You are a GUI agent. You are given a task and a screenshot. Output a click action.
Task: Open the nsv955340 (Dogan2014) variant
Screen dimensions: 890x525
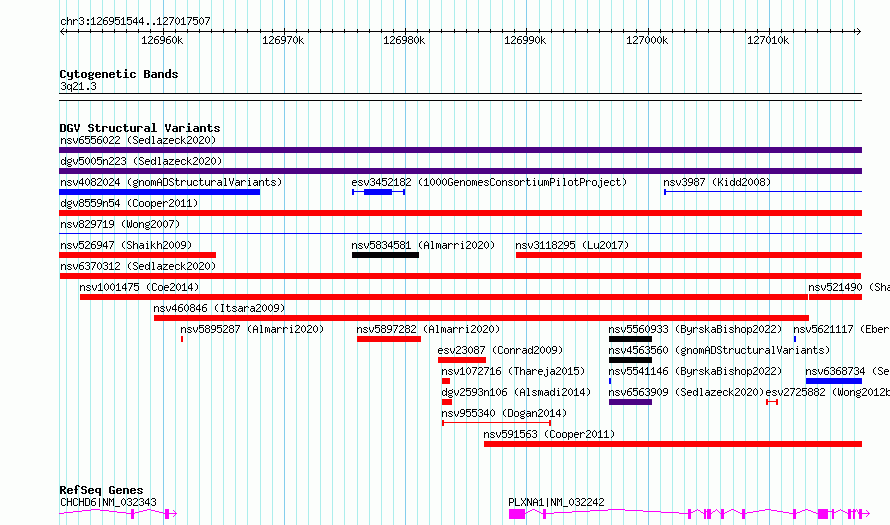504,413
